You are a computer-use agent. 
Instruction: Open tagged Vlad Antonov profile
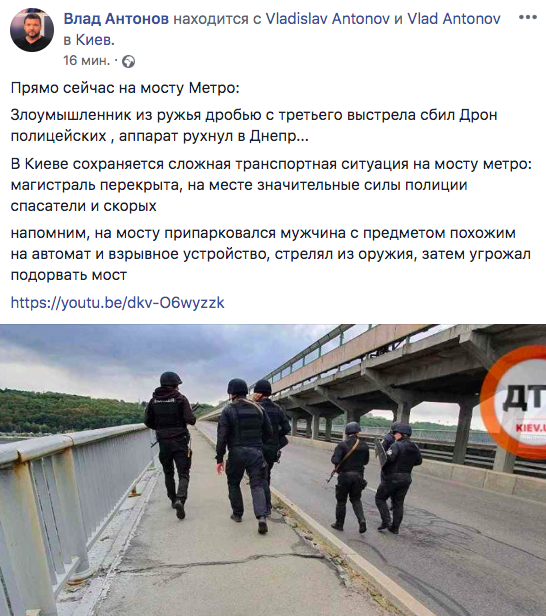coord(454,18)
